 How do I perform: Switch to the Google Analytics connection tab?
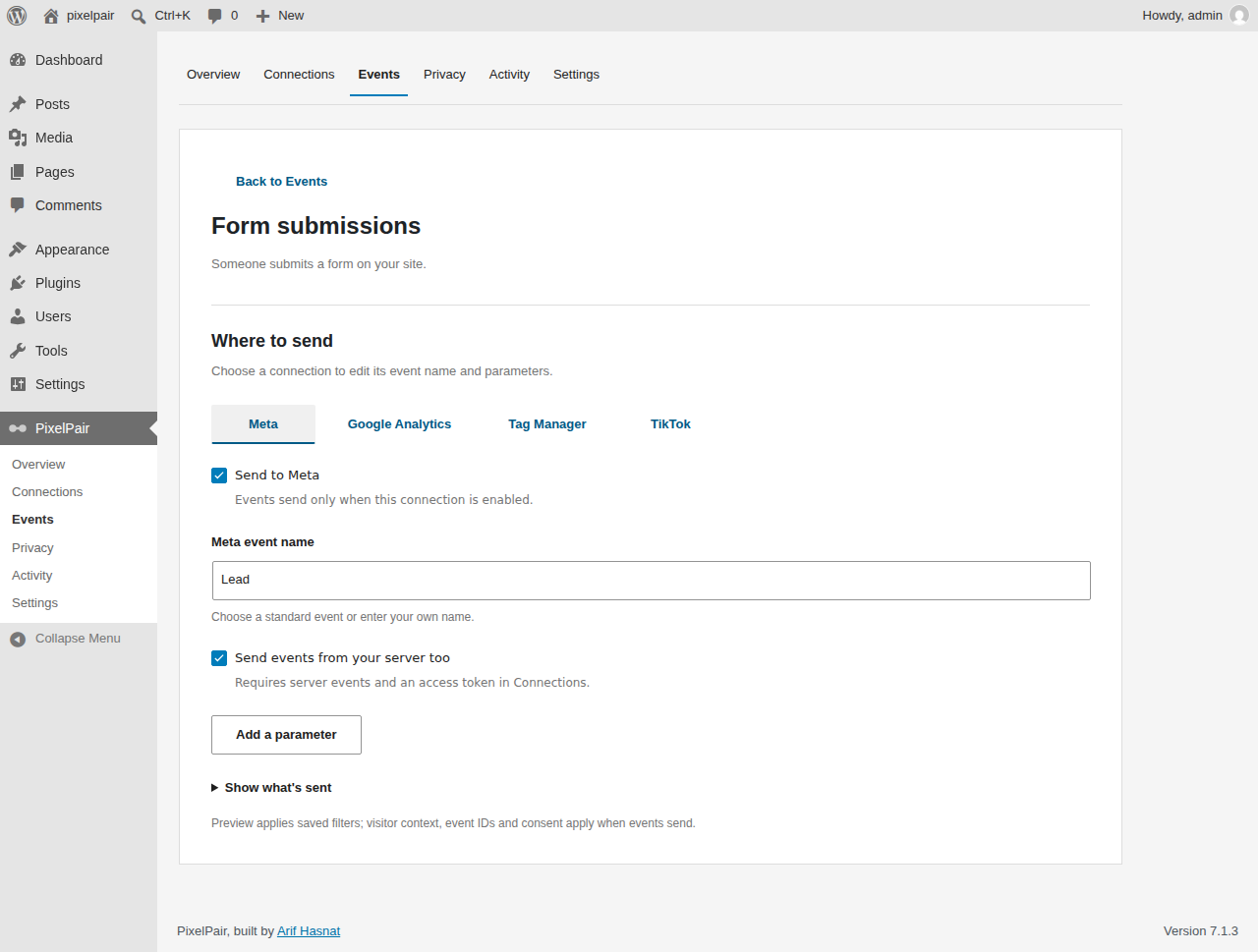[399, 424]
